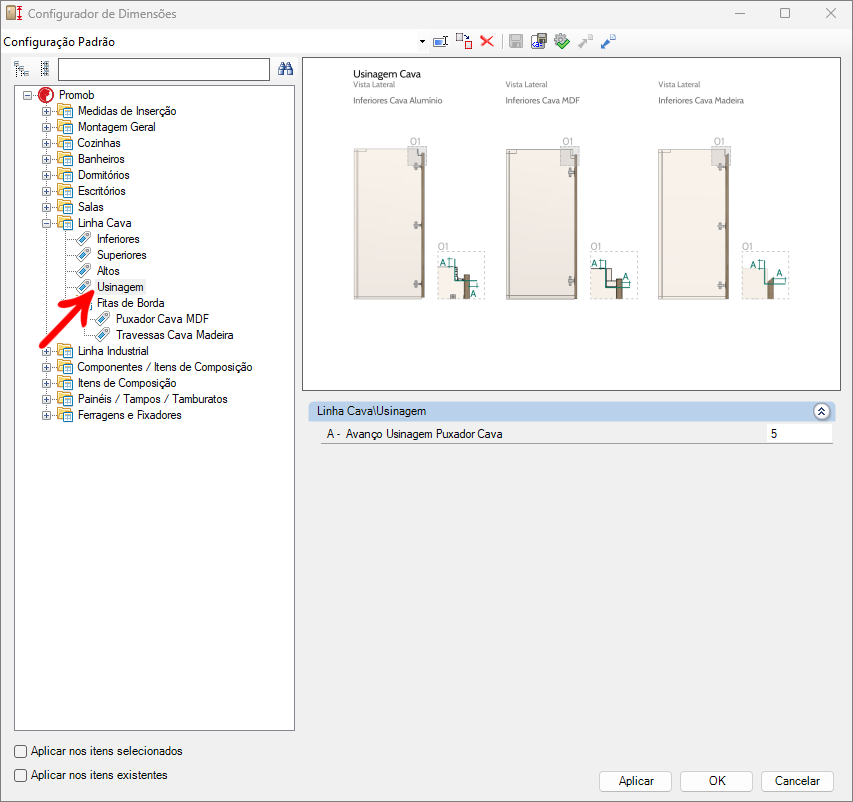Click the duplicate configuration icon
The width and height of the screenshot is (853, 802).
(464, 41)
